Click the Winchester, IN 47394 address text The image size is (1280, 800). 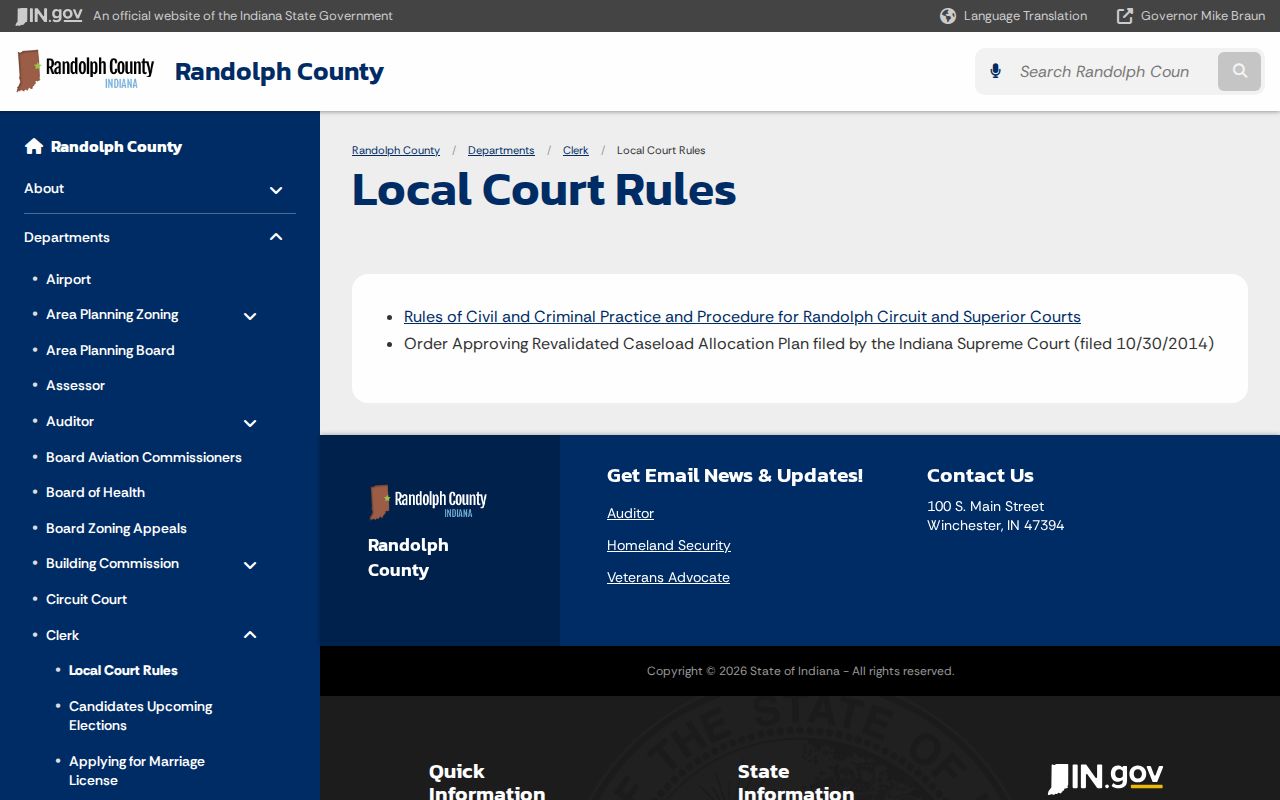tap(995, 525)
